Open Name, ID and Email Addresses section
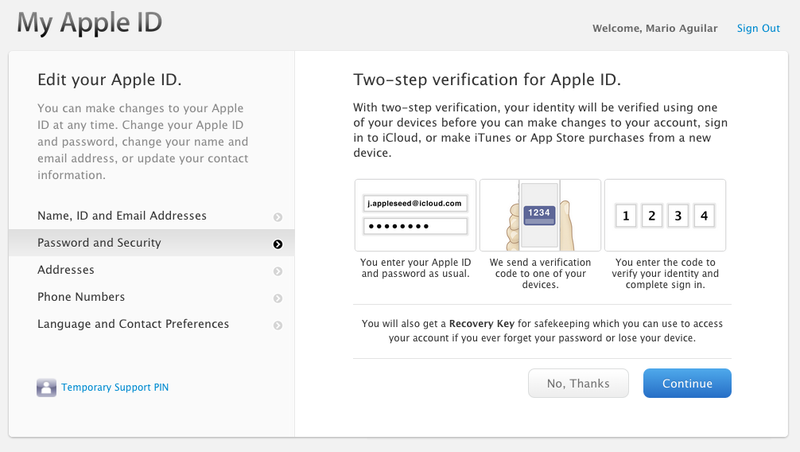Image resolution: width=800 pixels, height=452 pixels. coord(152,216)
